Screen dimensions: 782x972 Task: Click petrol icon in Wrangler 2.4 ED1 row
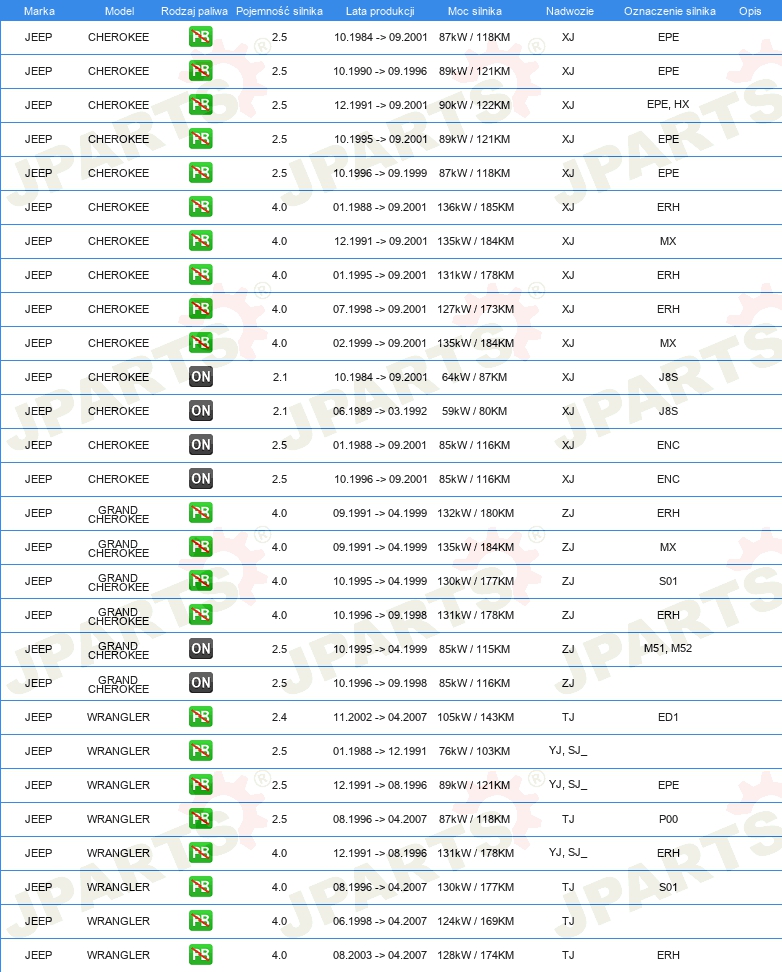[200, 717]
